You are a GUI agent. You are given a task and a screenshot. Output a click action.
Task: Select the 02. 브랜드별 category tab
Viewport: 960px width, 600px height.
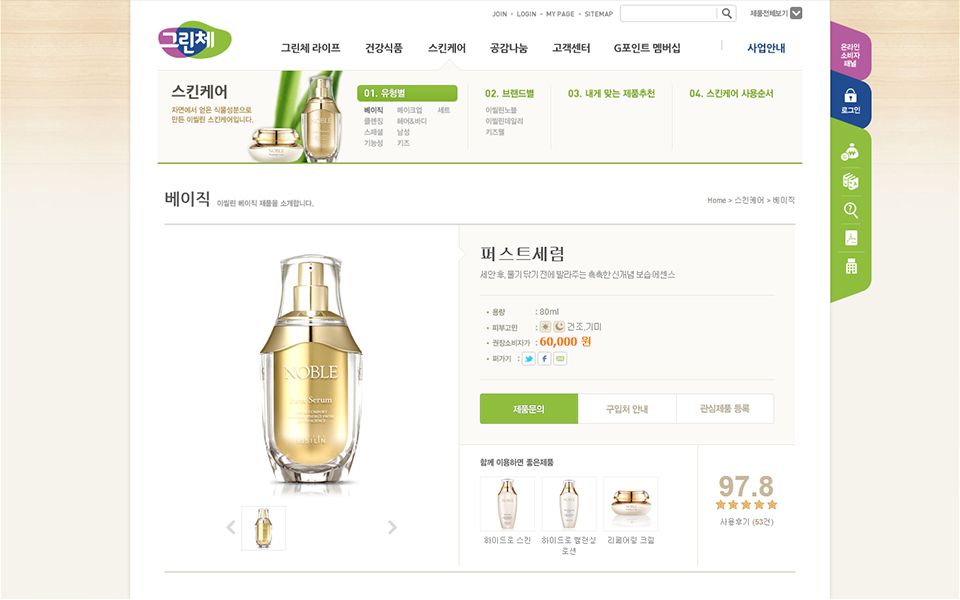(x=509, y=93)
